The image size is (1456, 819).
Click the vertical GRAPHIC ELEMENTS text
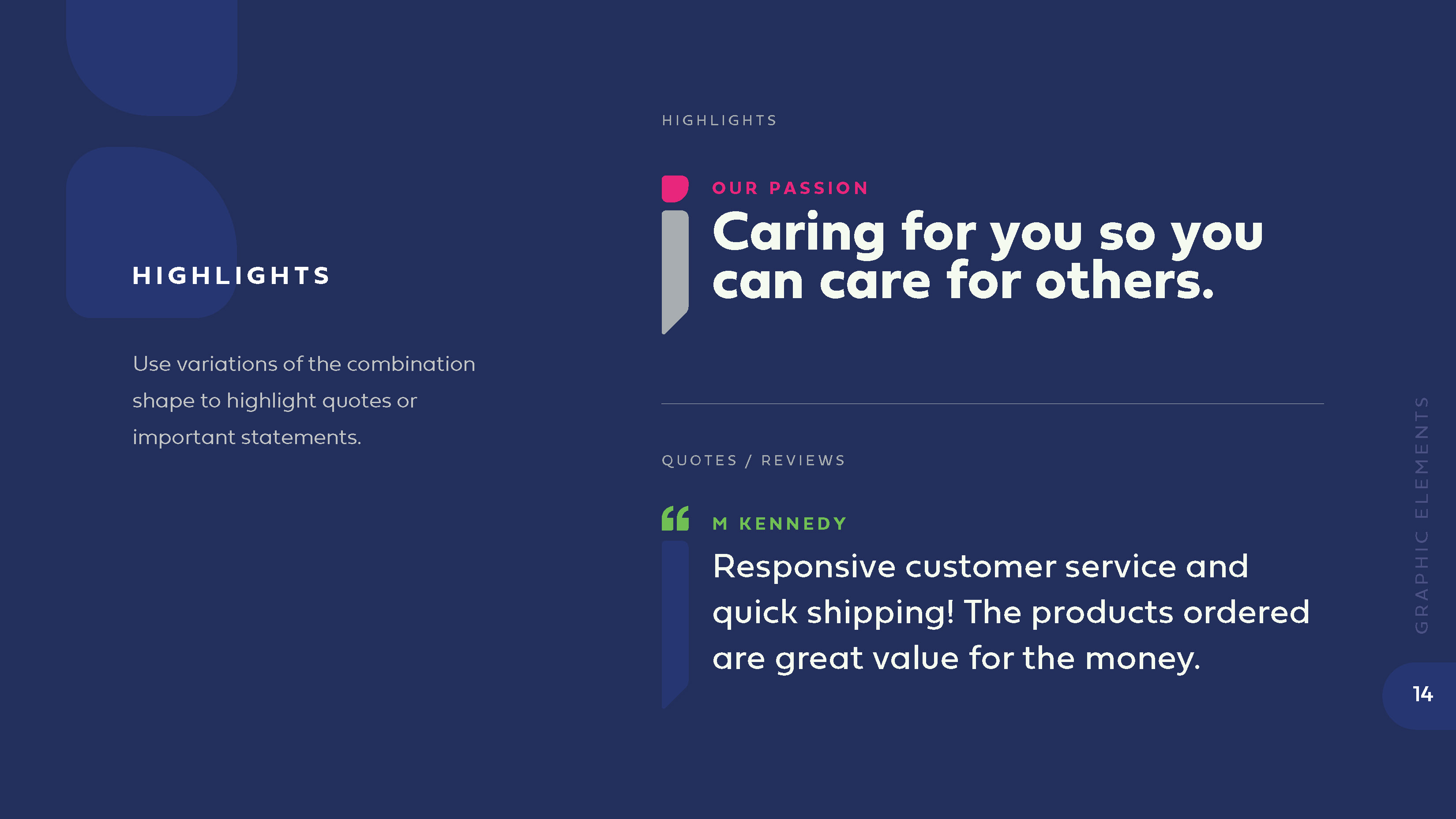tap(1422, 515)
